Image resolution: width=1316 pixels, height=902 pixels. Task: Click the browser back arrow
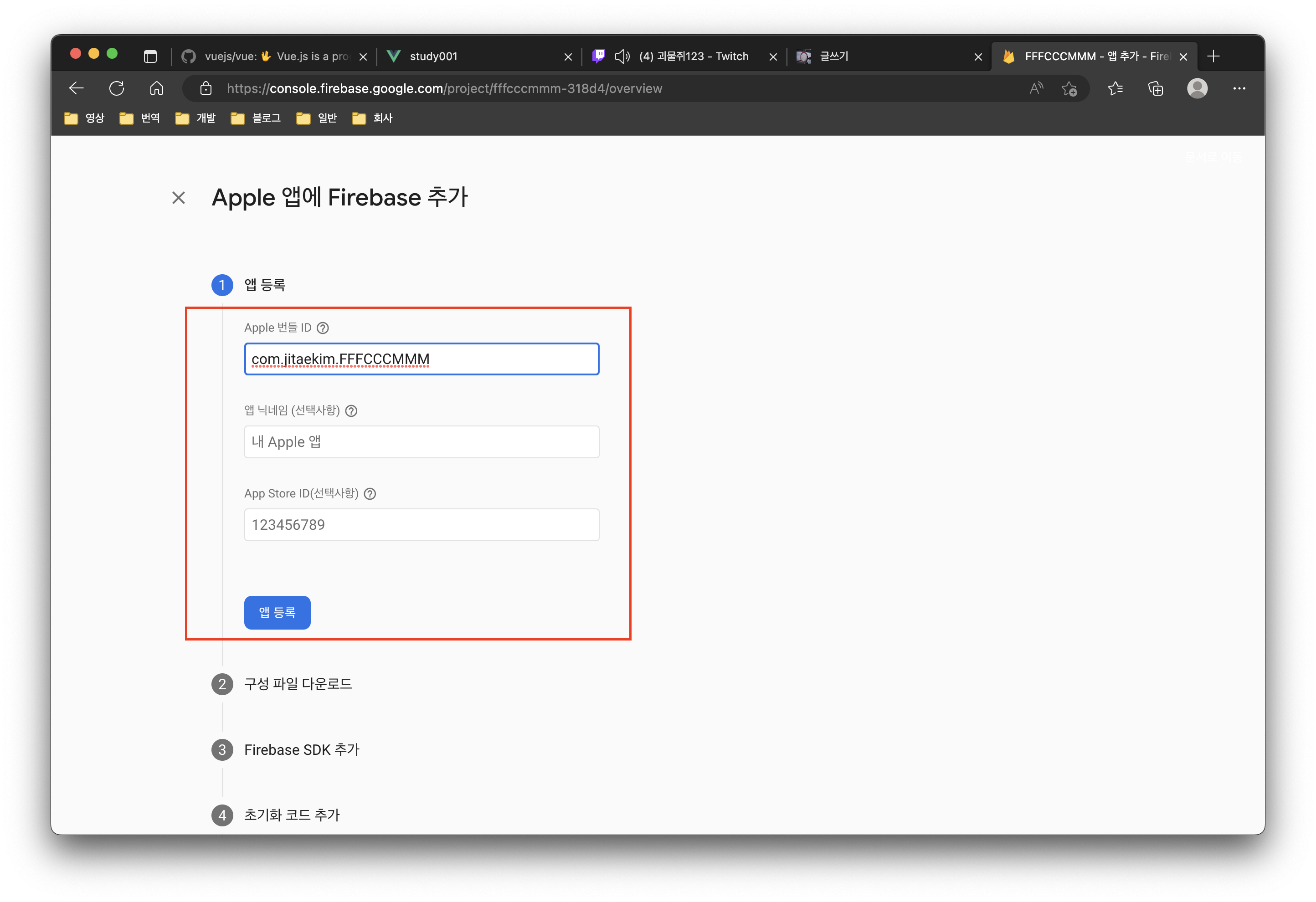click(x=77, y=88)
